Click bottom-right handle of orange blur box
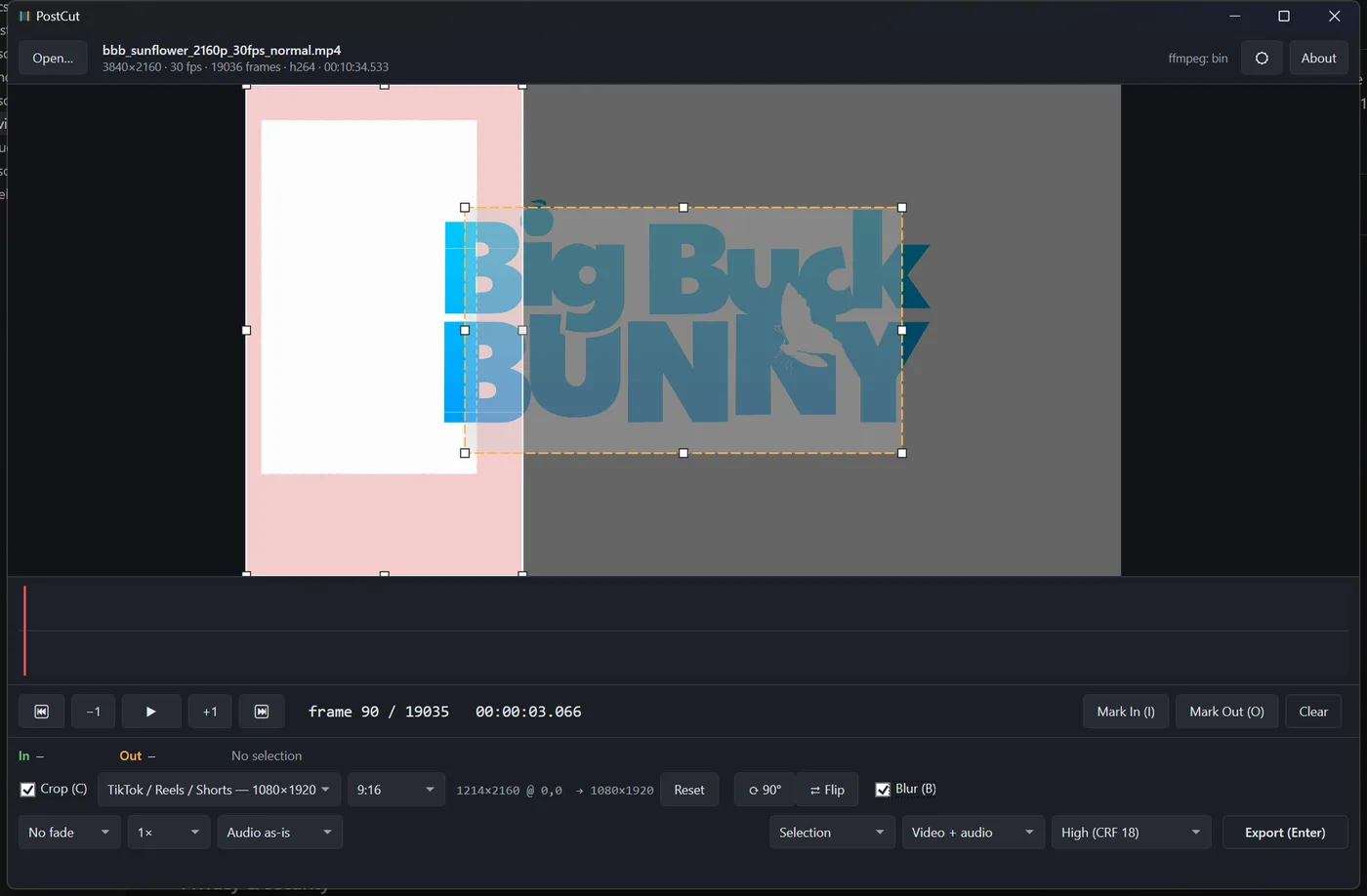Viewport: 1367px width, 896px height. tap(902, 453)
